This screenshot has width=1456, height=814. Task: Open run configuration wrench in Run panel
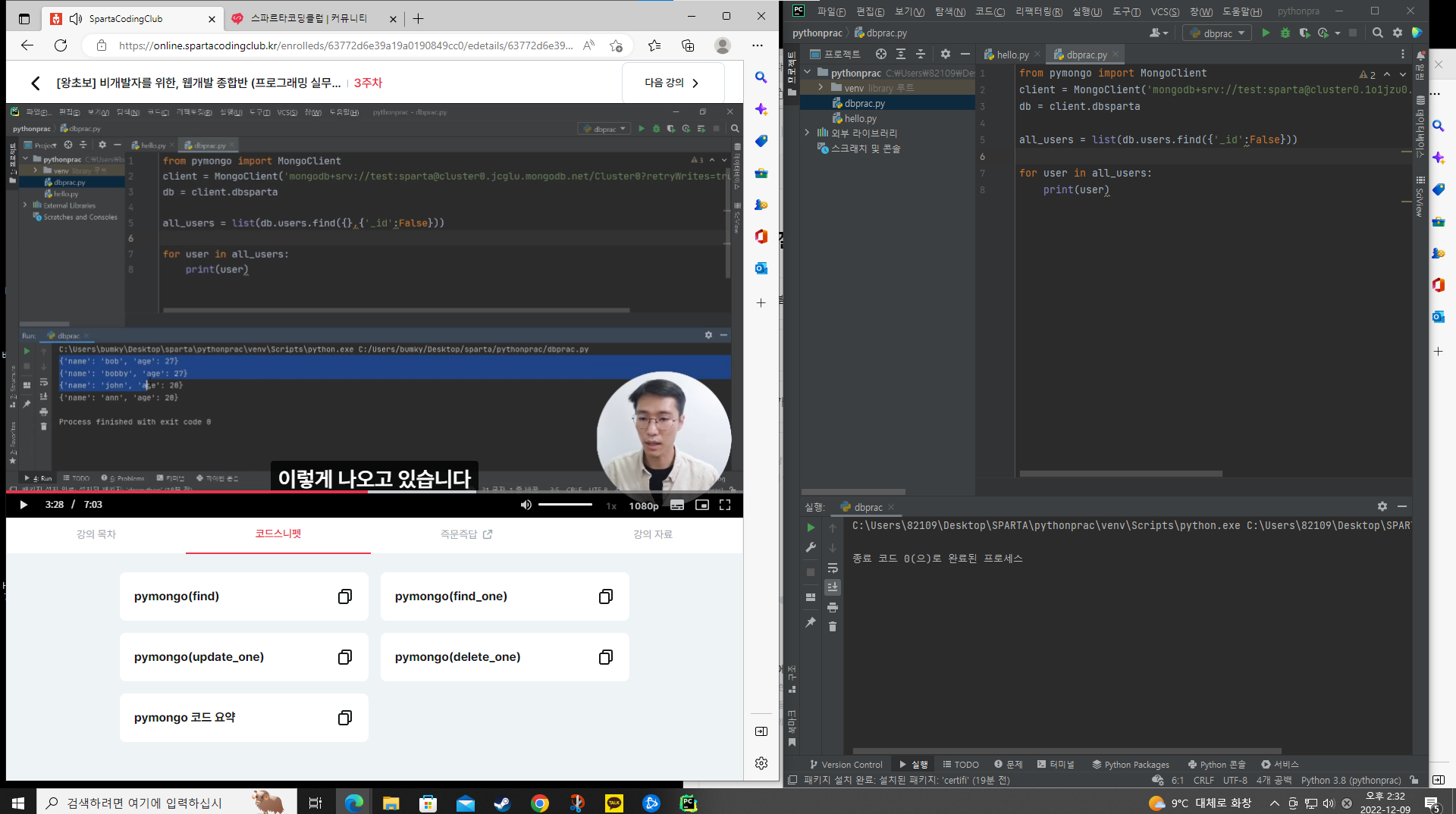tap(811, 547)
